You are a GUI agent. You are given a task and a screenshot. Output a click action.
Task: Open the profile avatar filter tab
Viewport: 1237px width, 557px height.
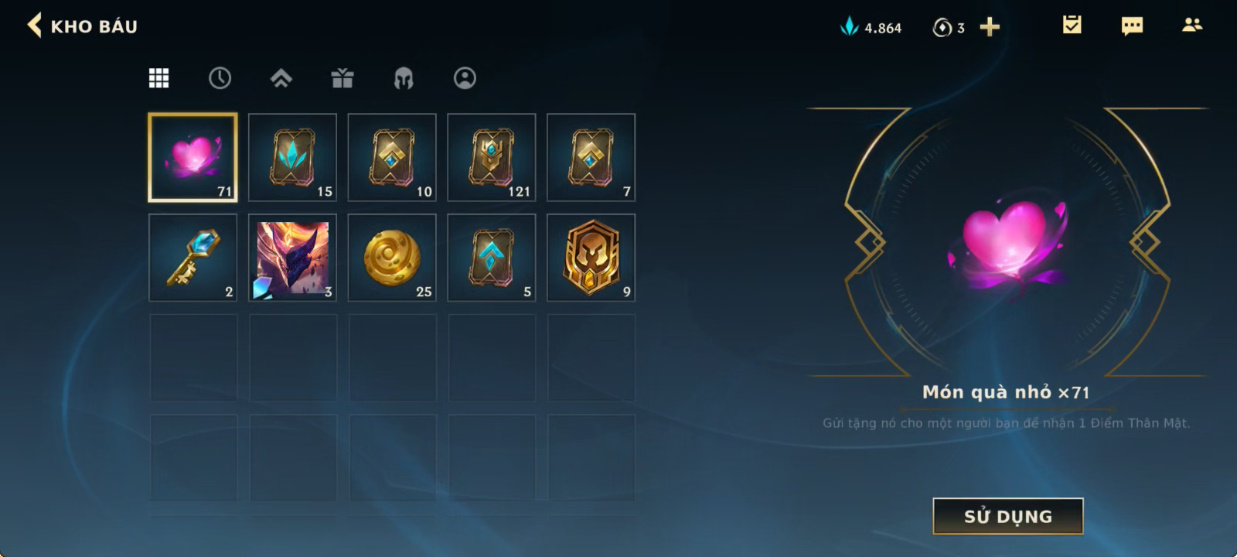point(465,78)
